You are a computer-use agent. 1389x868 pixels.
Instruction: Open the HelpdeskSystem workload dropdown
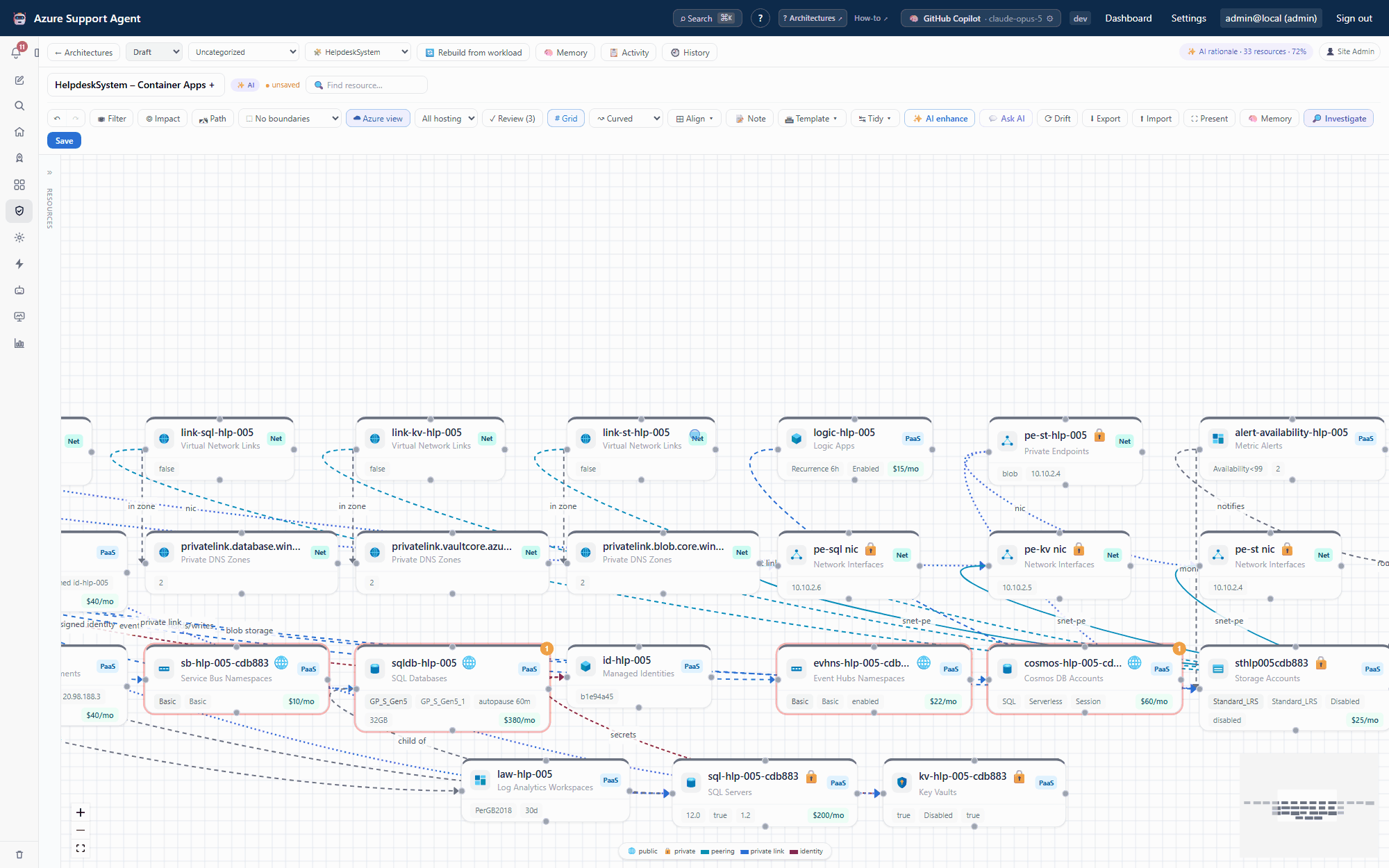click(x=358, y=52)
